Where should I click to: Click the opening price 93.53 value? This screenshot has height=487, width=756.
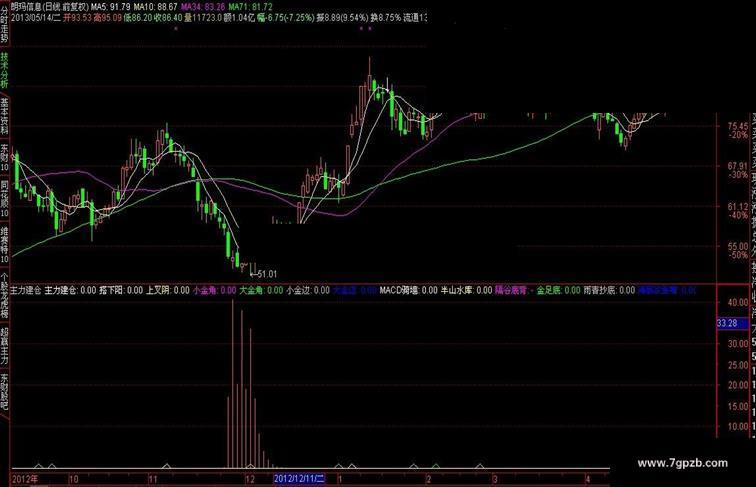[81, 18]
